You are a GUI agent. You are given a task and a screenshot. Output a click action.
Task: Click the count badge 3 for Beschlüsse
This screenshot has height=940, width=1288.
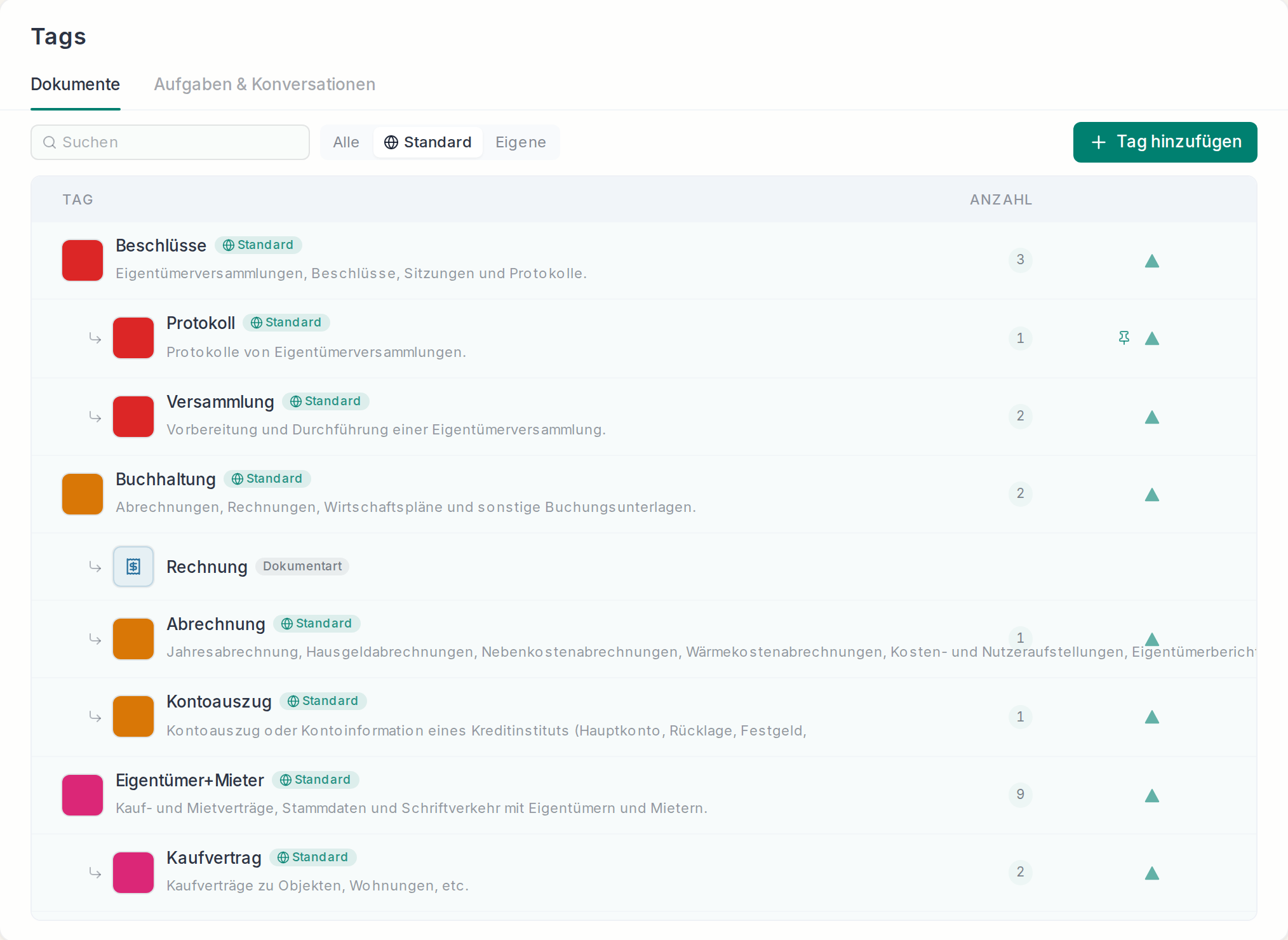1021,260
